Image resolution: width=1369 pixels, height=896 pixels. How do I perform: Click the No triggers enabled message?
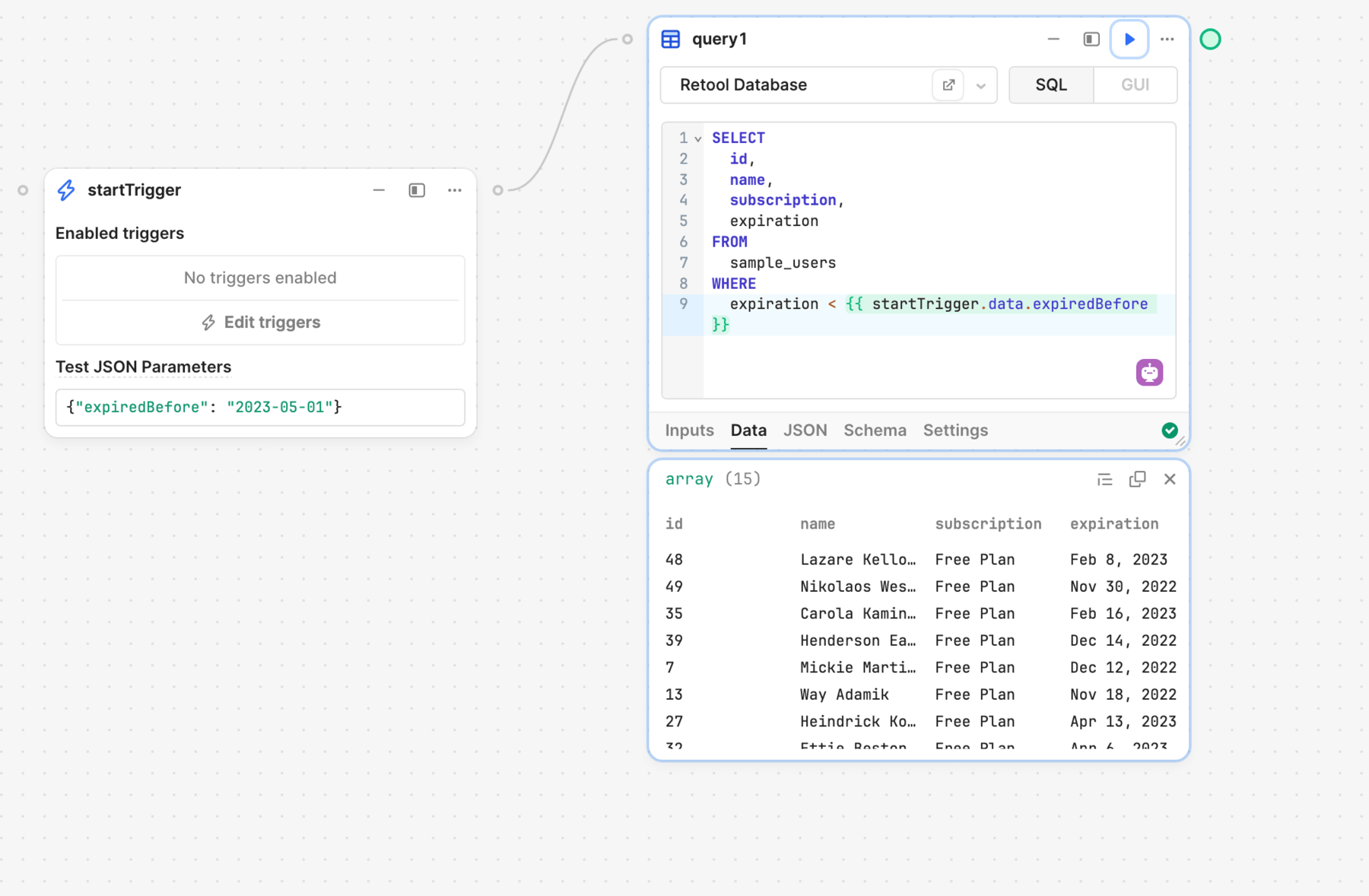(260, 278)
